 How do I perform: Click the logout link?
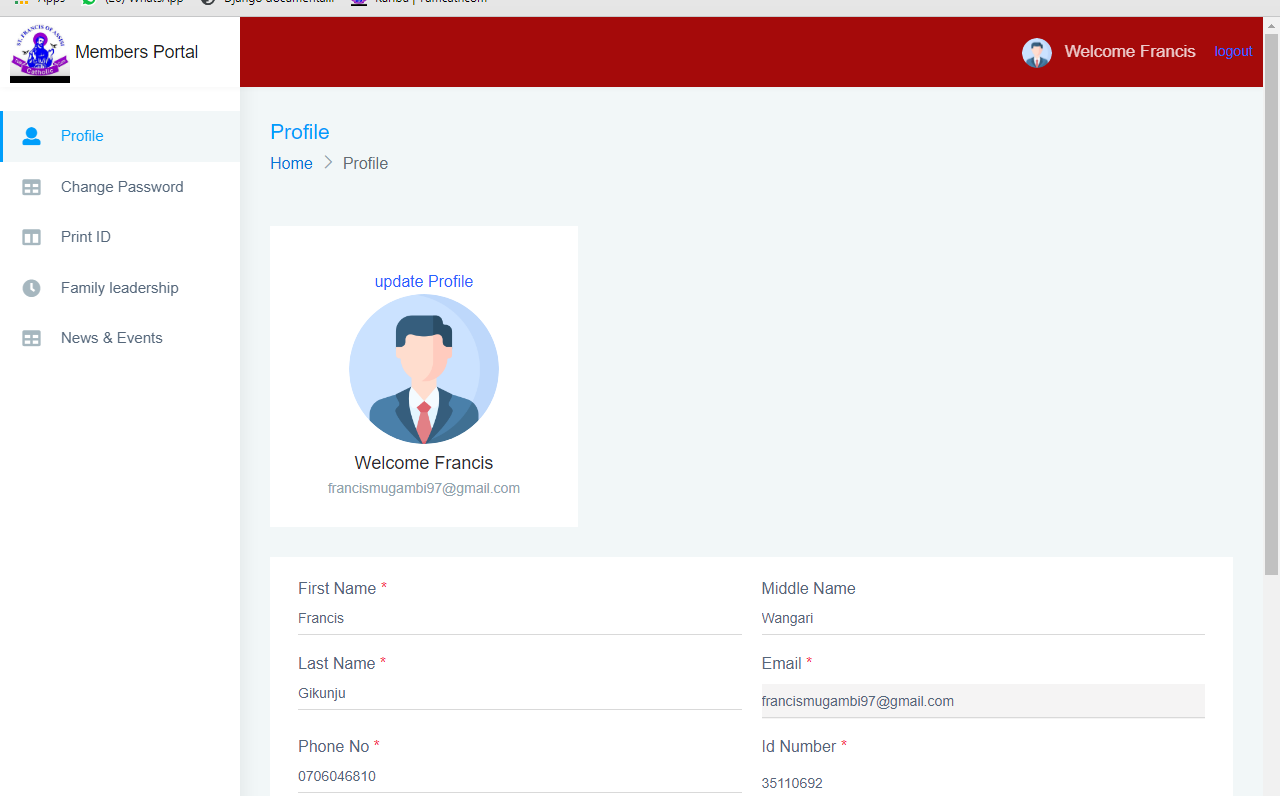(x=1233, y=51)
